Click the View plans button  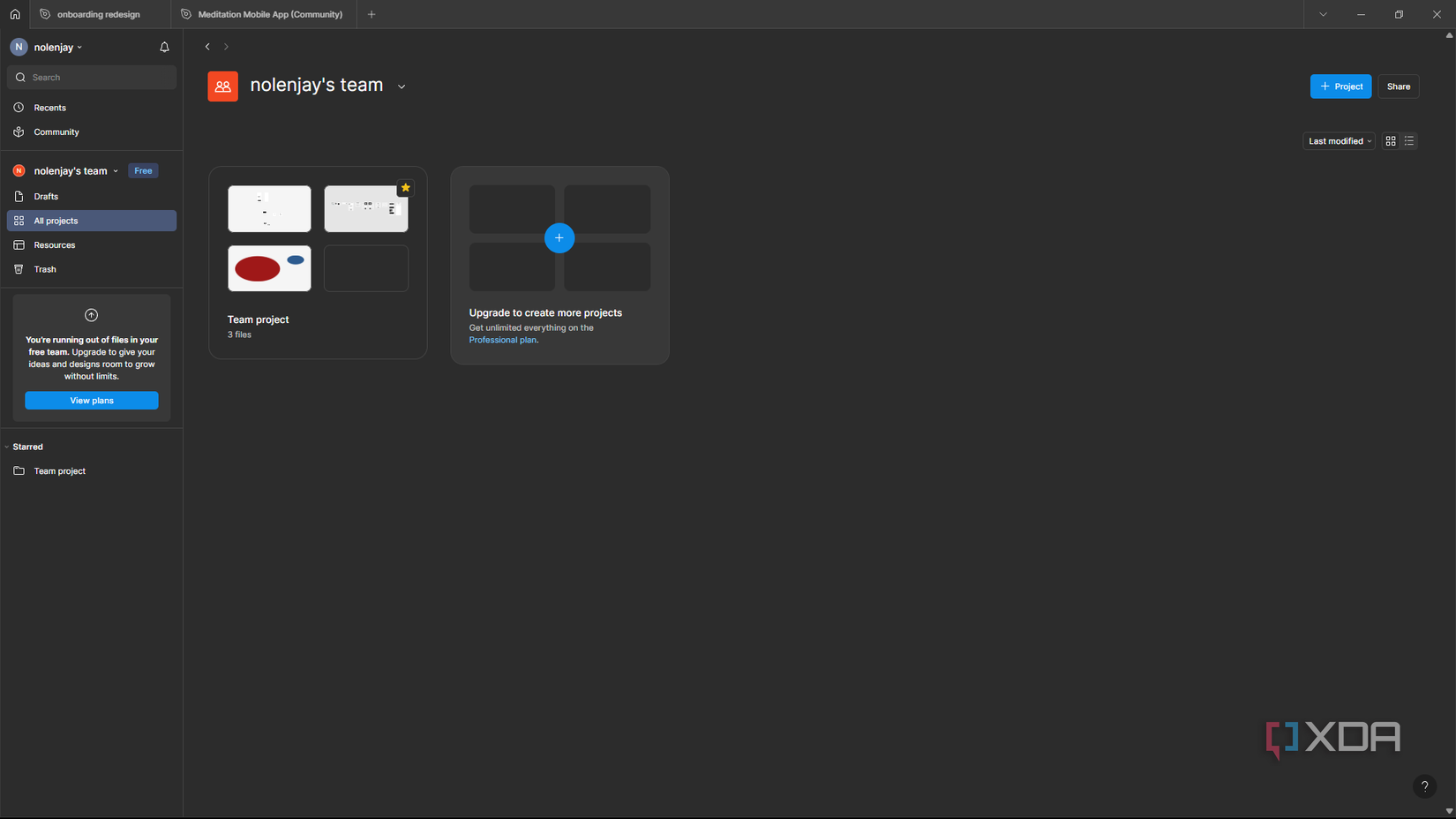(91, 400)
